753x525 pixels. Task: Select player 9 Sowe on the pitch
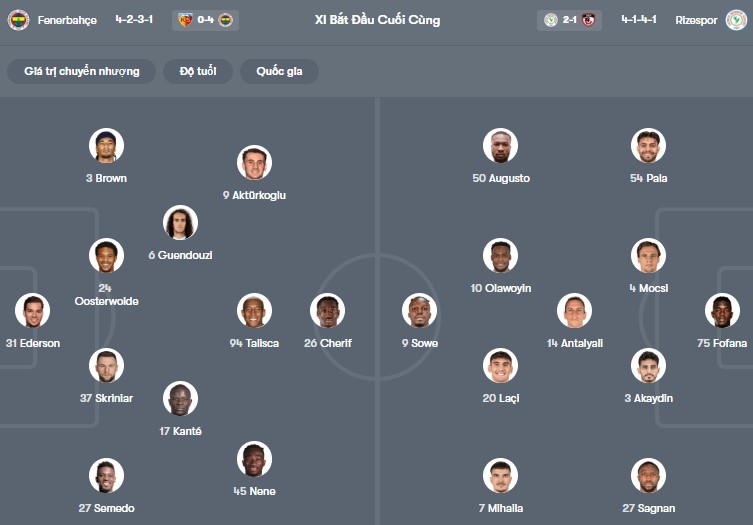pyautogui.click(x=420, y=311)
